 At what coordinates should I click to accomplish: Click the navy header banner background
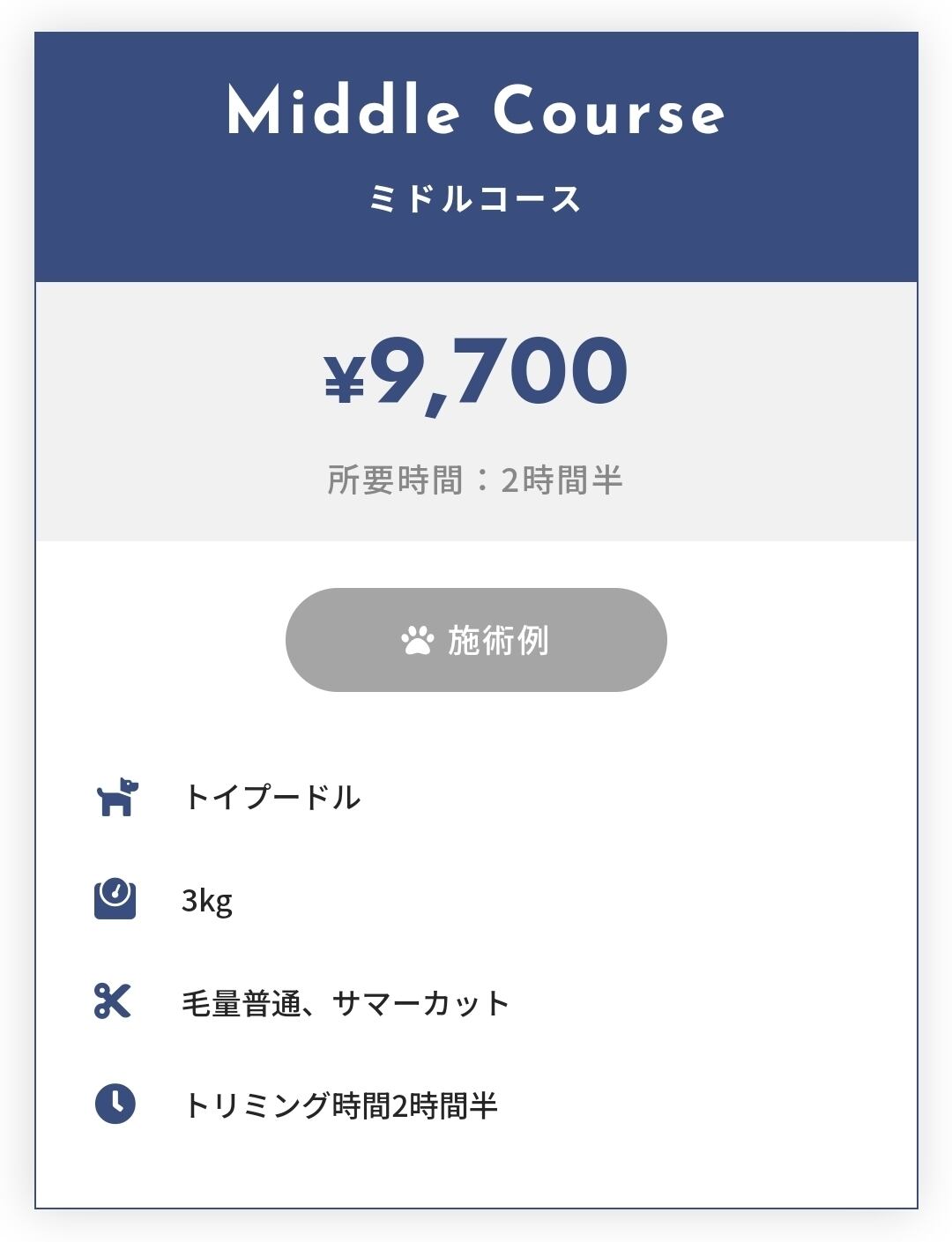pyautogui.click(x=476, y=157)
